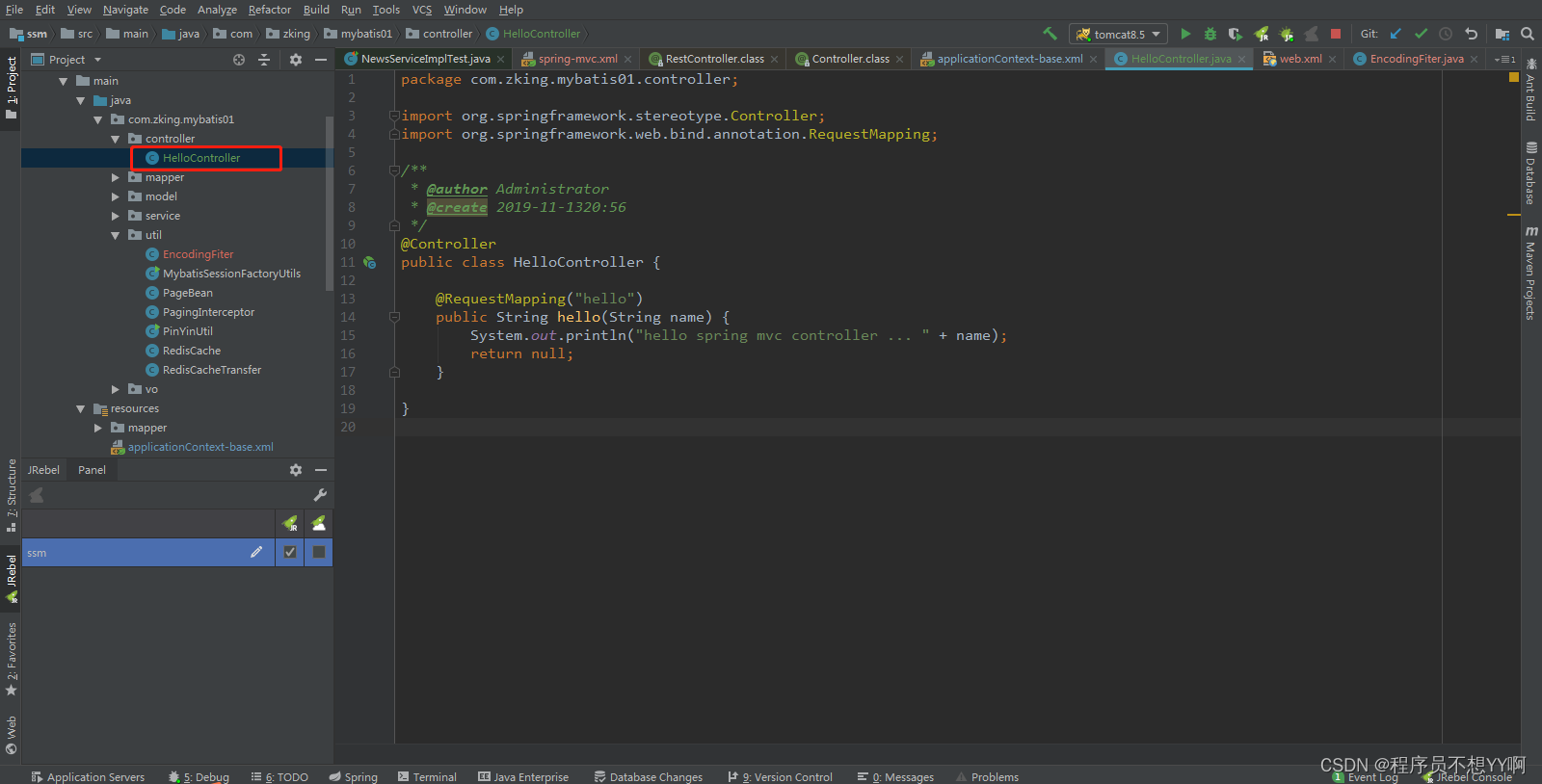Open 9: Version Control tool window
The height and width of the screenshot is (784, 1542).
pos(781,776)
